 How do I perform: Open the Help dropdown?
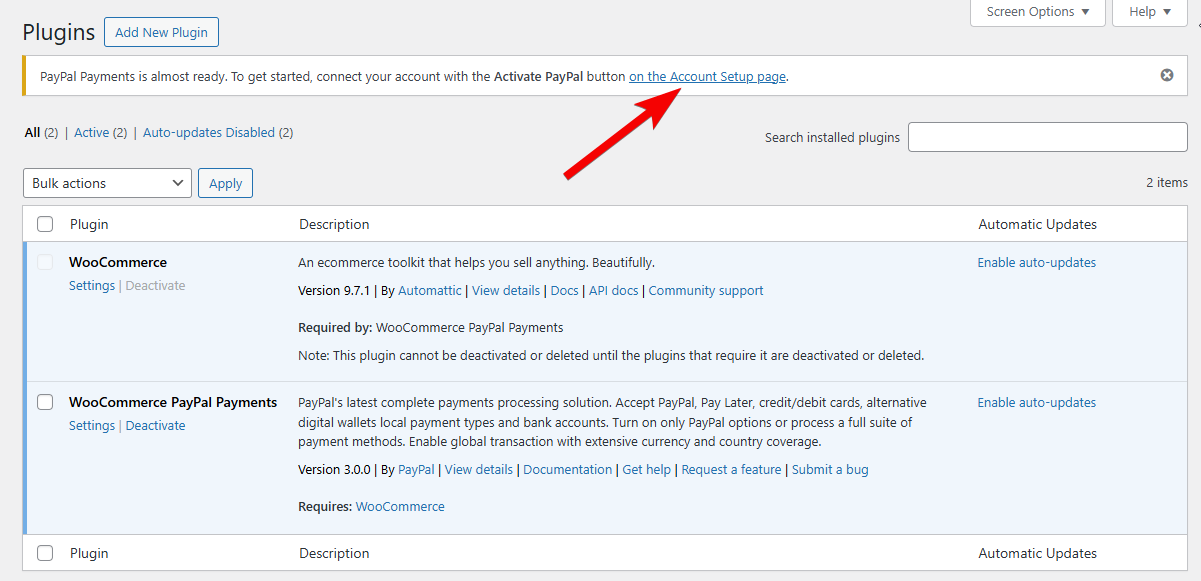1148,12
